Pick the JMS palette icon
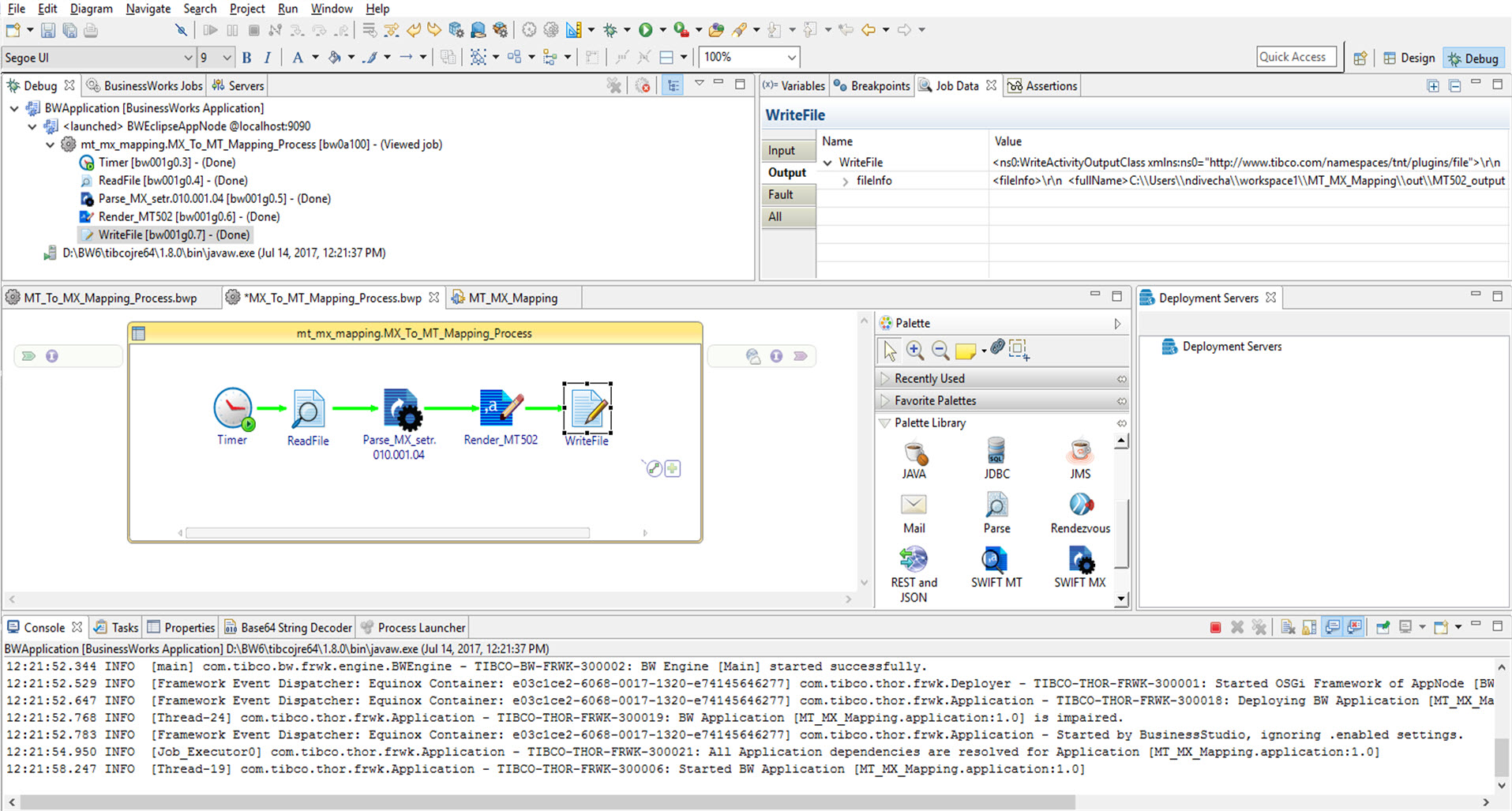The image size is (1512, 811). (x=1080, y=452)
